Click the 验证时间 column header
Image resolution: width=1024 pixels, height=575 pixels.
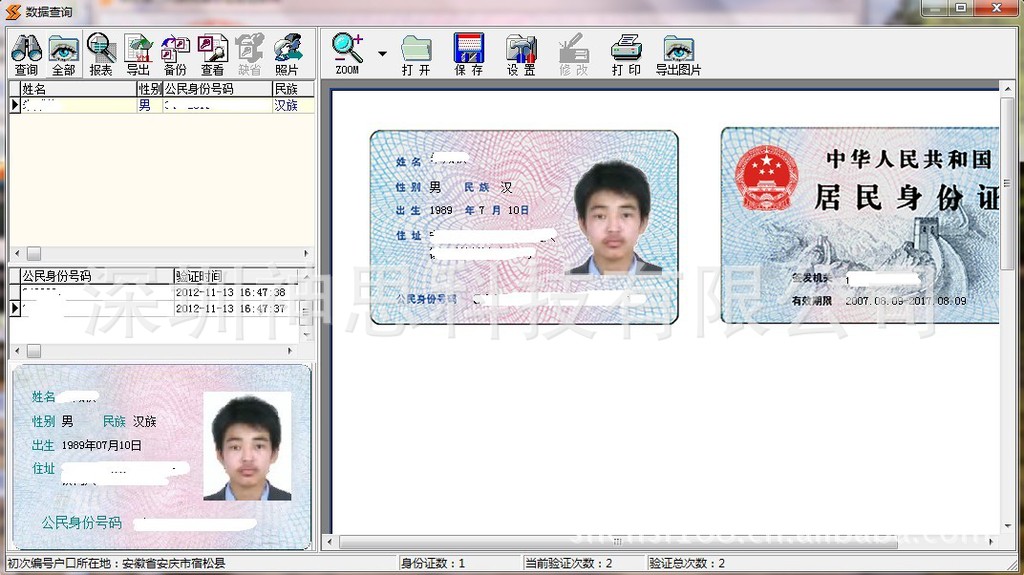[236, 276]
